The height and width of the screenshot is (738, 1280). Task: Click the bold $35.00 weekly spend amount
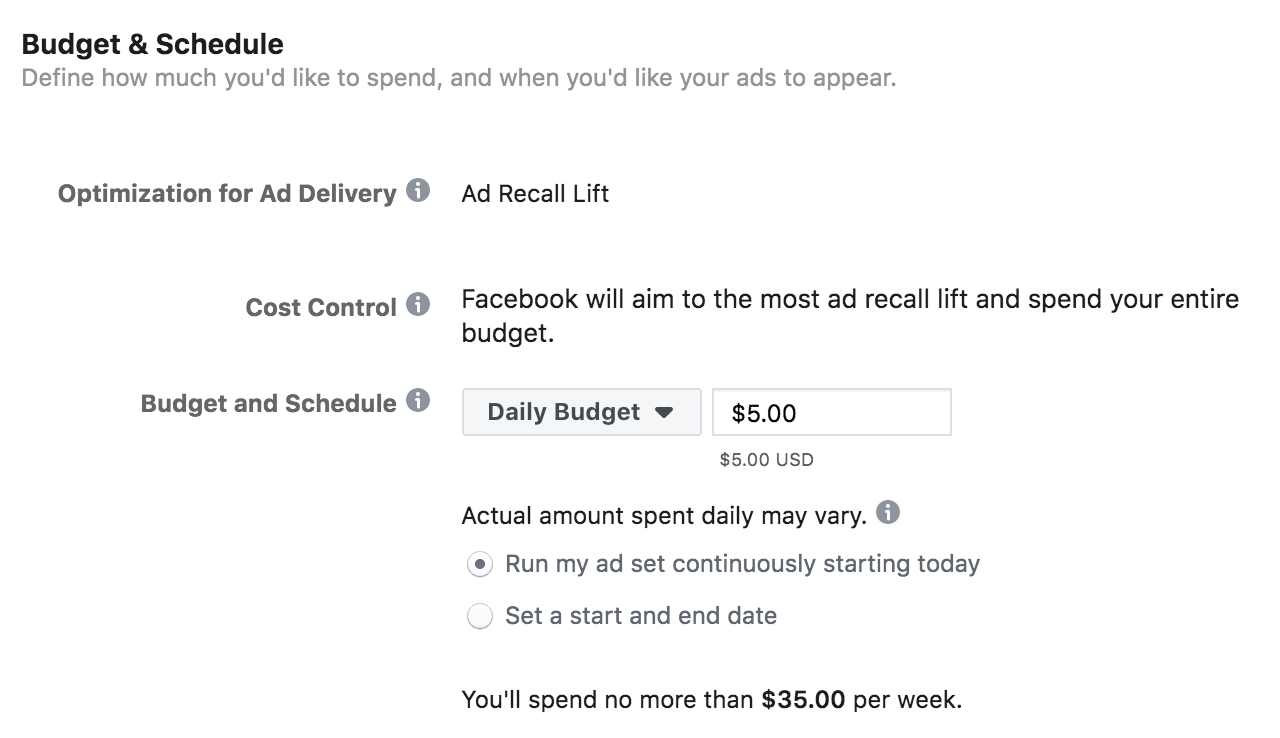pos(803,700)
